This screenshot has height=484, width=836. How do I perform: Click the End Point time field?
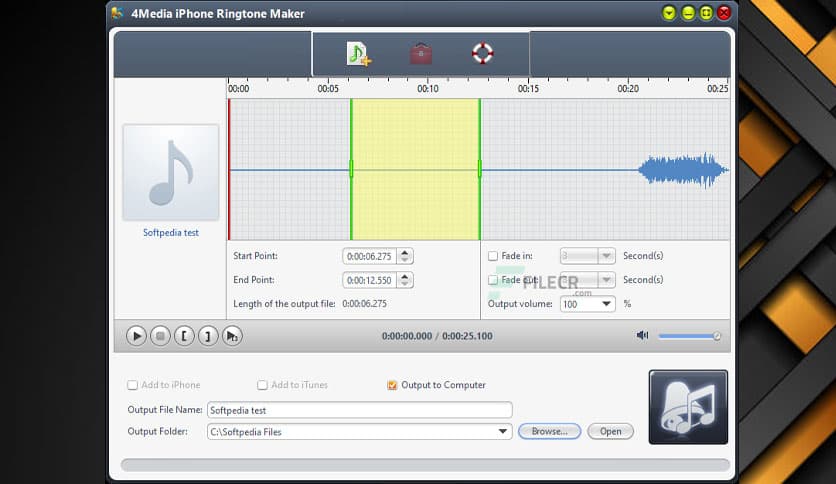point(370,280)
